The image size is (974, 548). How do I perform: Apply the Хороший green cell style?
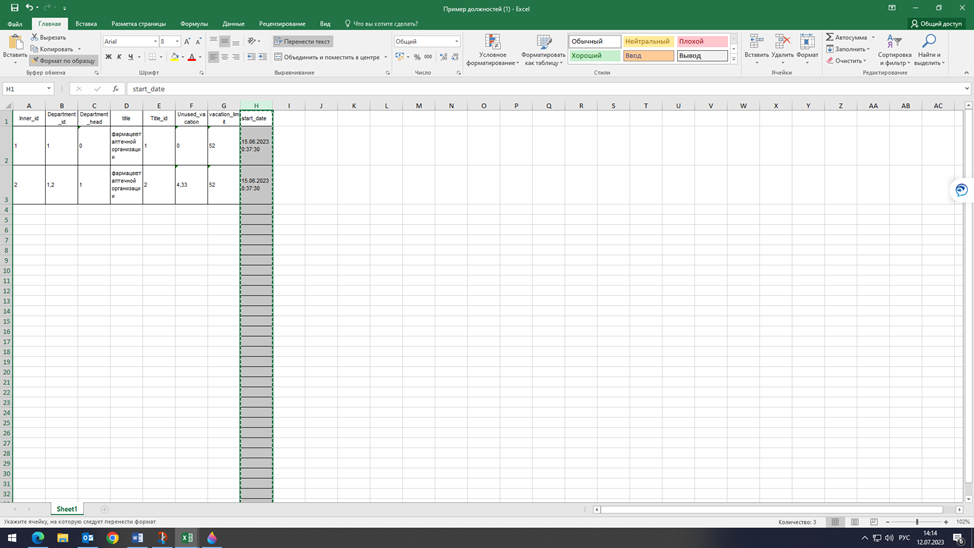click(594, 56)
